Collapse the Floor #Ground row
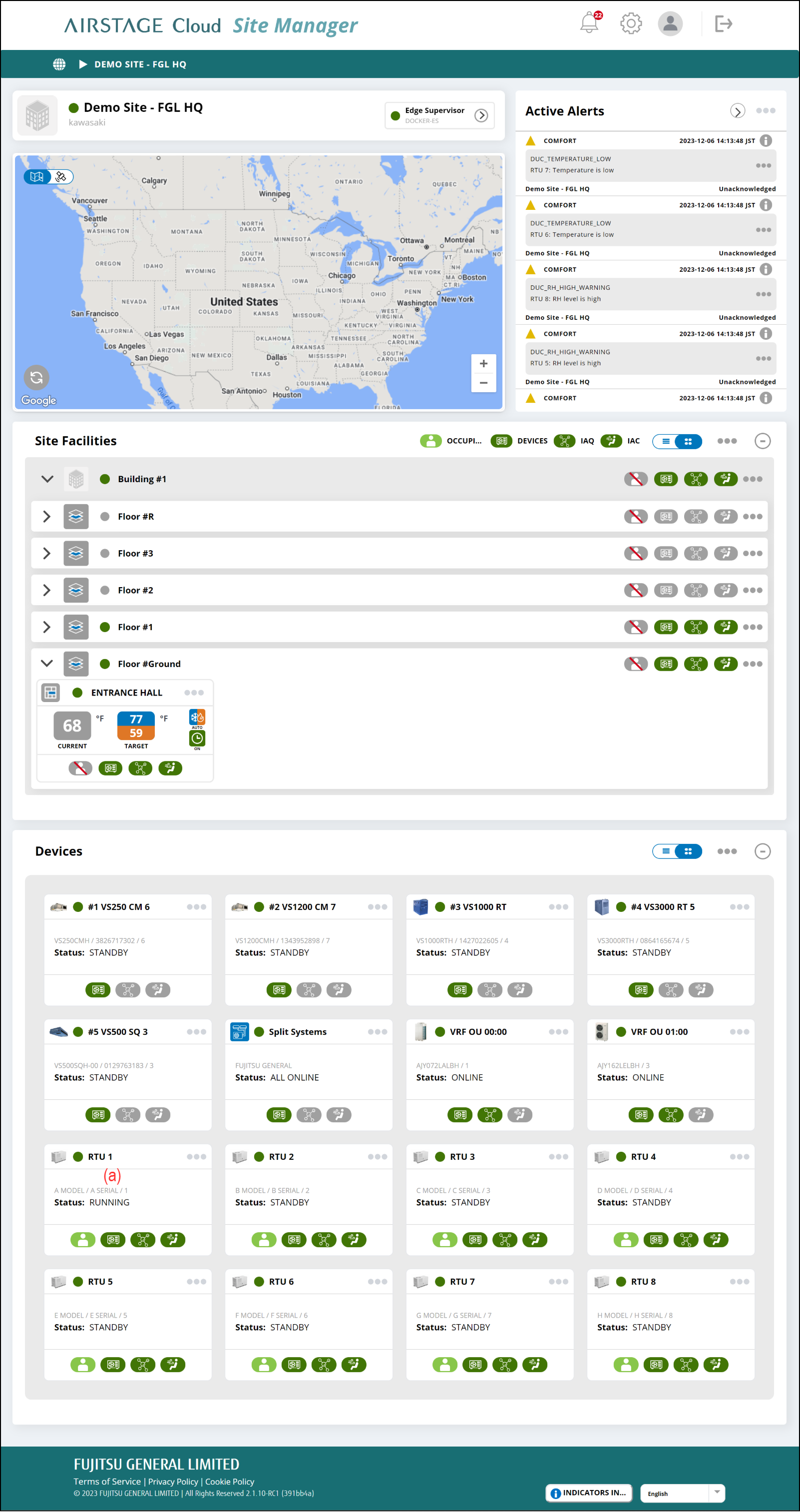The height and width of the screenshot is (1512, 800). [x=47, y=664]
